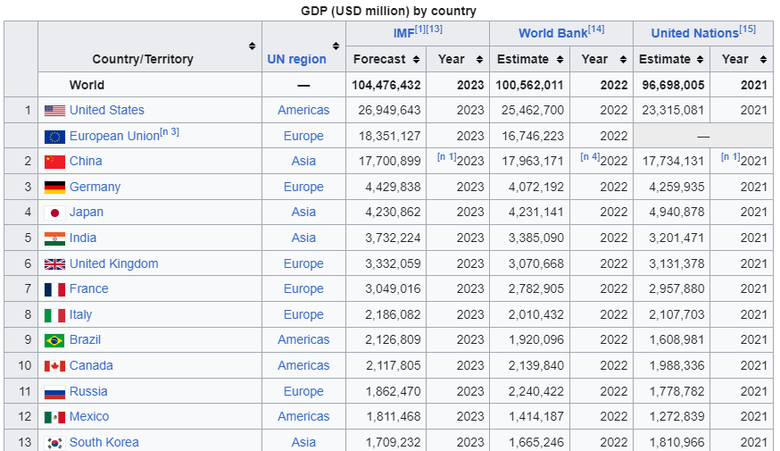Open the Russia country link
The width and height of the screenshot is (780, 451).
tap(88, 391)
